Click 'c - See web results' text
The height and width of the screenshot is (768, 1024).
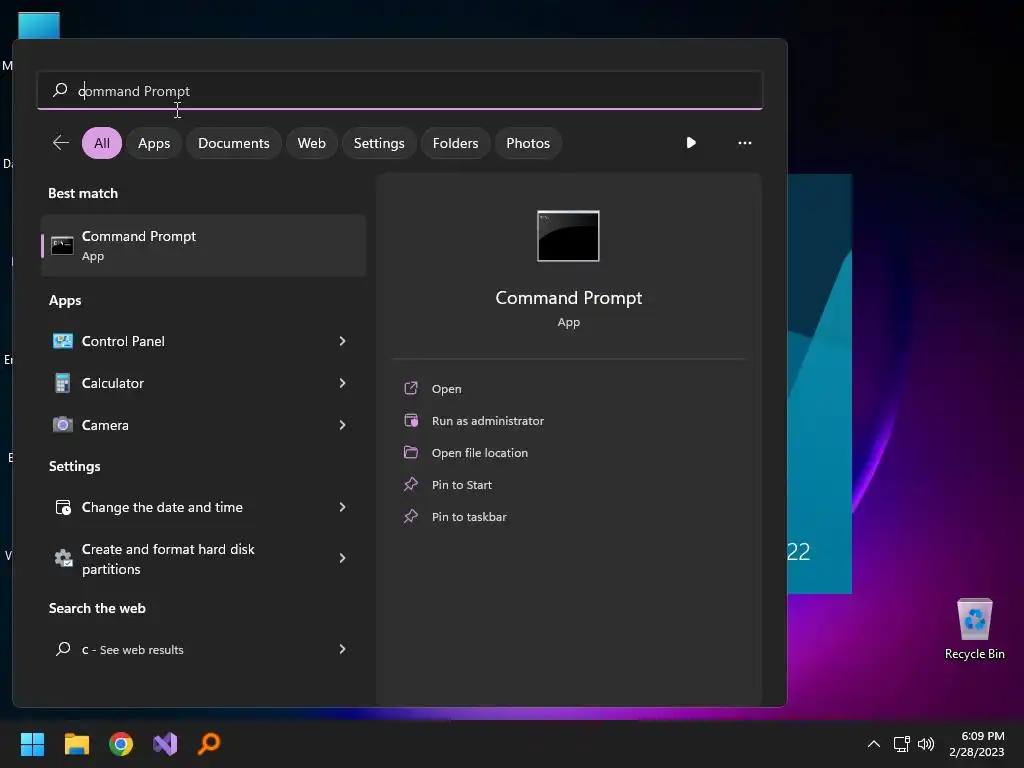click(x=133, y=649)
